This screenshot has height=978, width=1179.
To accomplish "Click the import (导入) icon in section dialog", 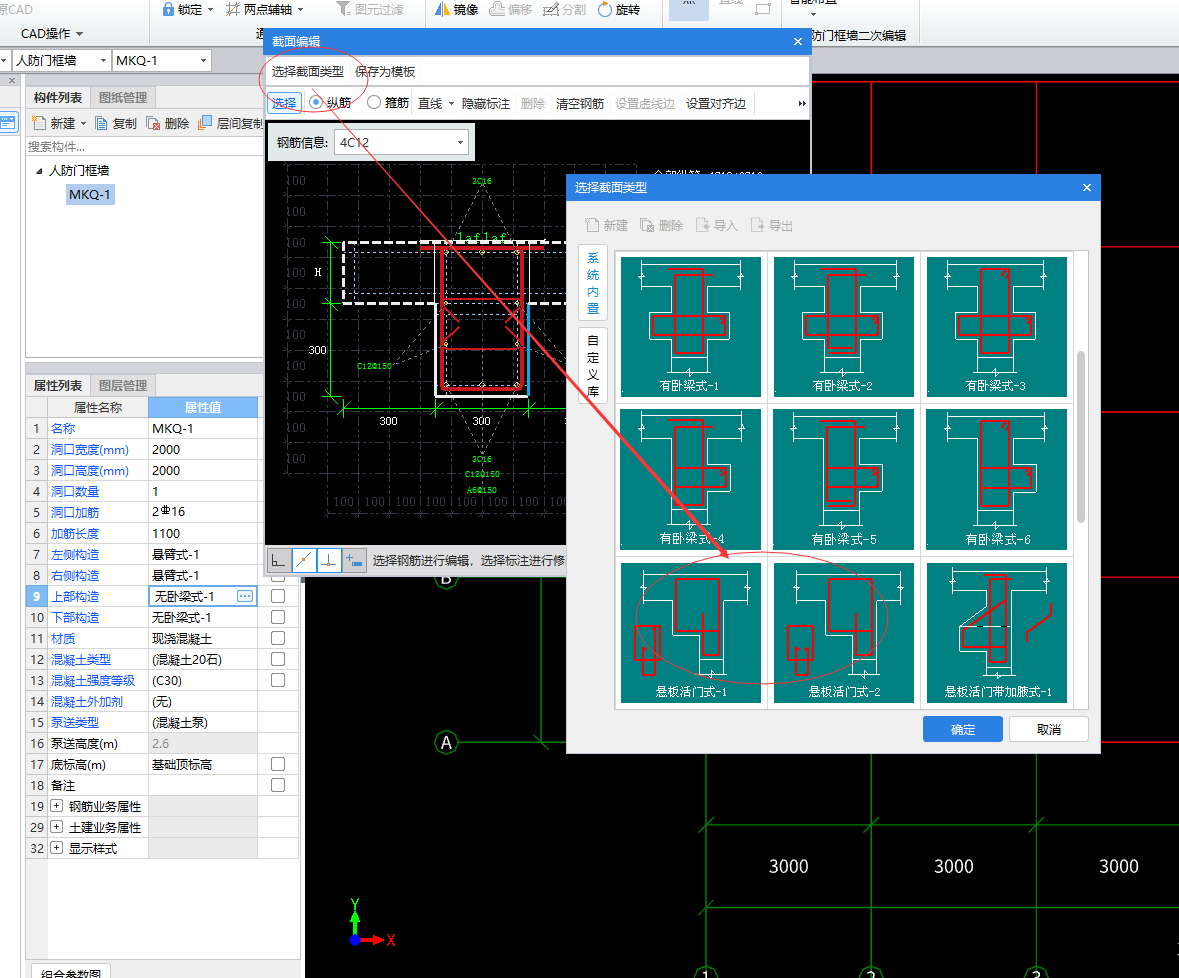I will 702,225.
